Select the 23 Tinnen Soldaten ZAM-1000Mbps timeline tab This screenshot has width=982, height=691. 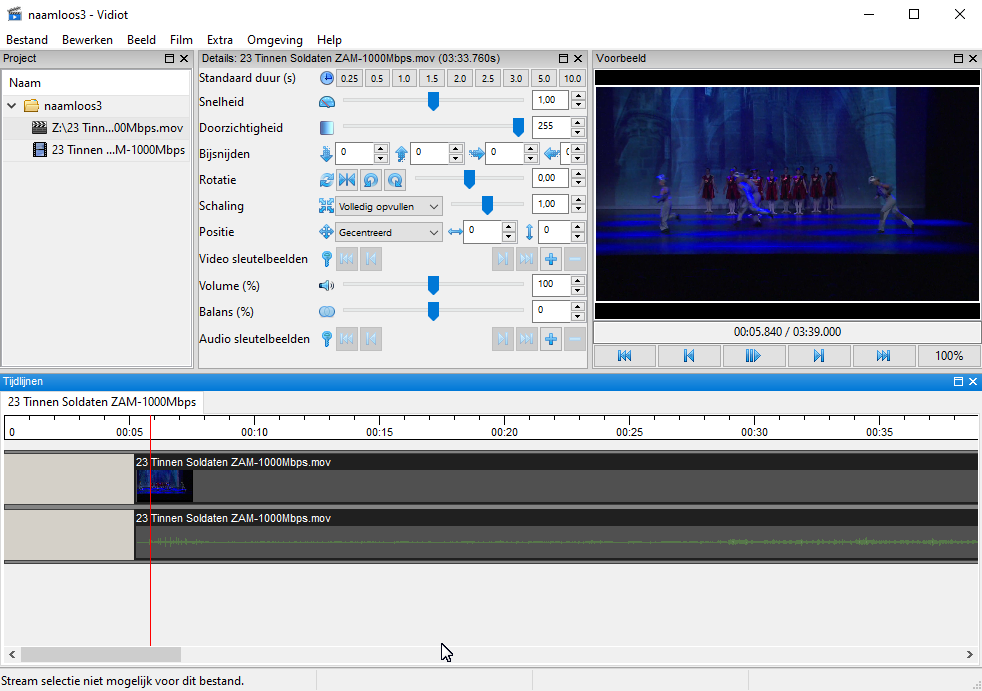pyautogui.click(x=102, y=402)
